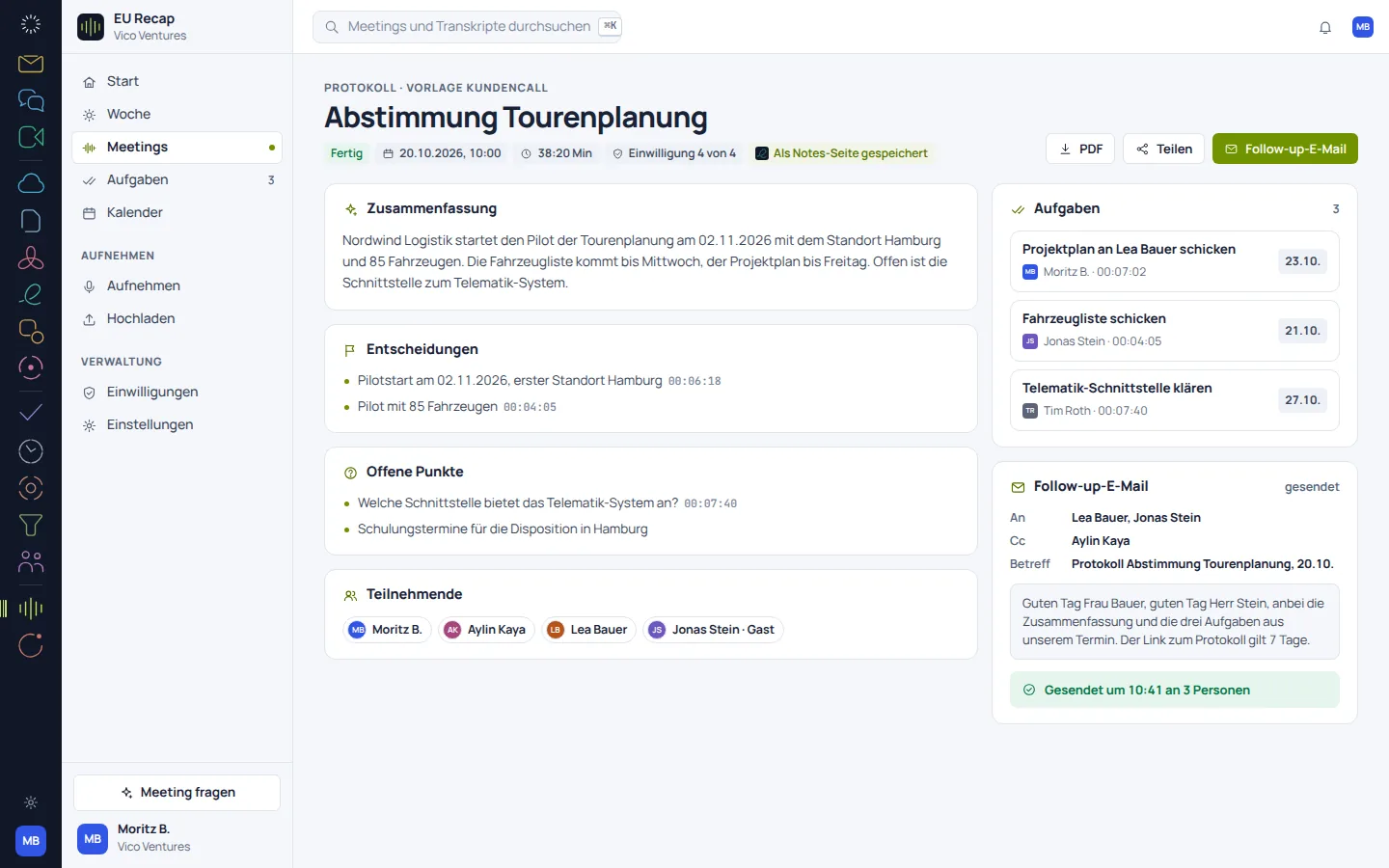Click the brightness icon in the dock
Viewport: 1389px width, 868px height.
pyautogui.click(x=31, y=802)
